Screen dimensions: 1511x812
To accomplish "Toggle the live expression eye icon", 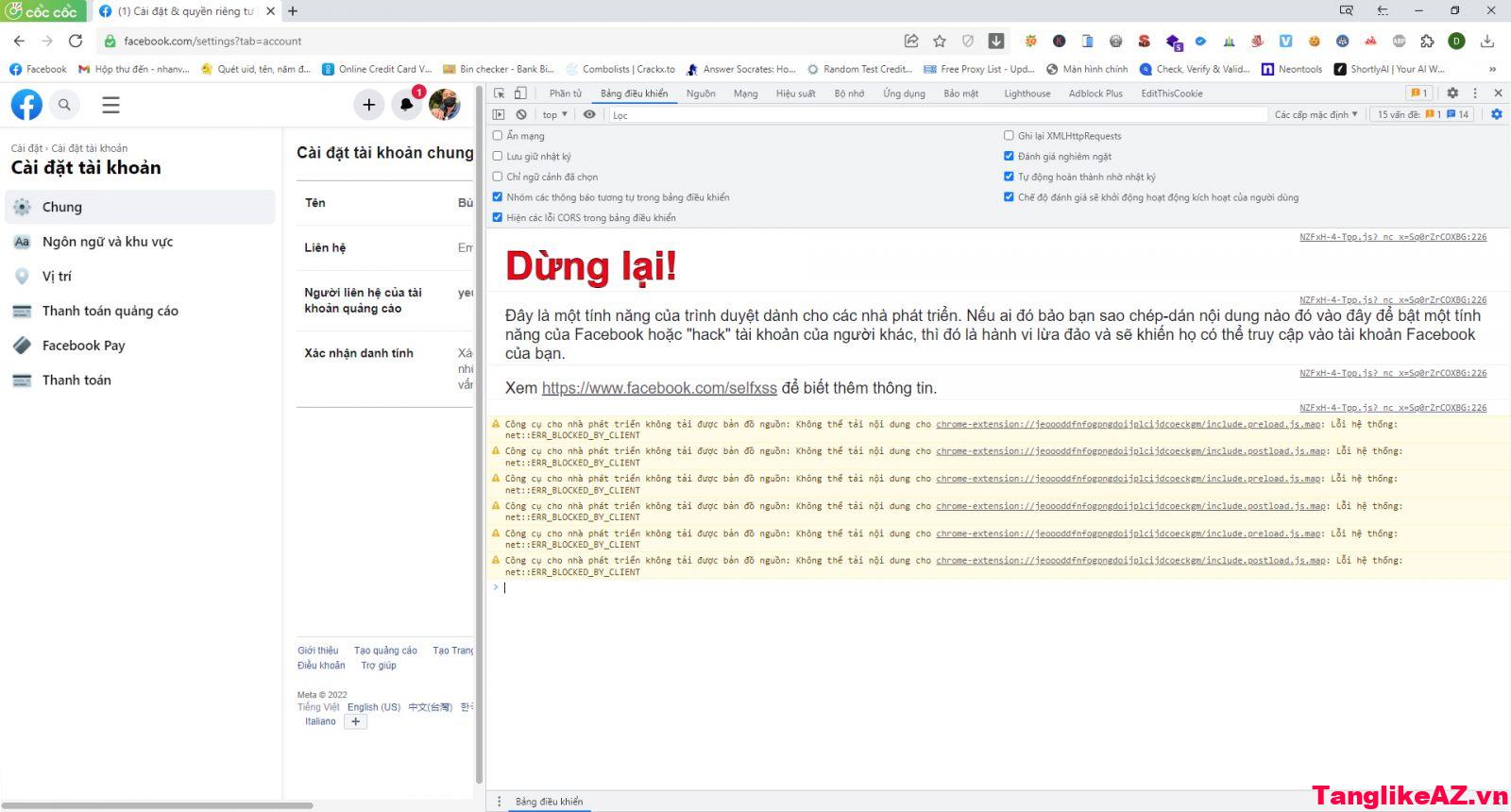I will [x=589, y=114].
